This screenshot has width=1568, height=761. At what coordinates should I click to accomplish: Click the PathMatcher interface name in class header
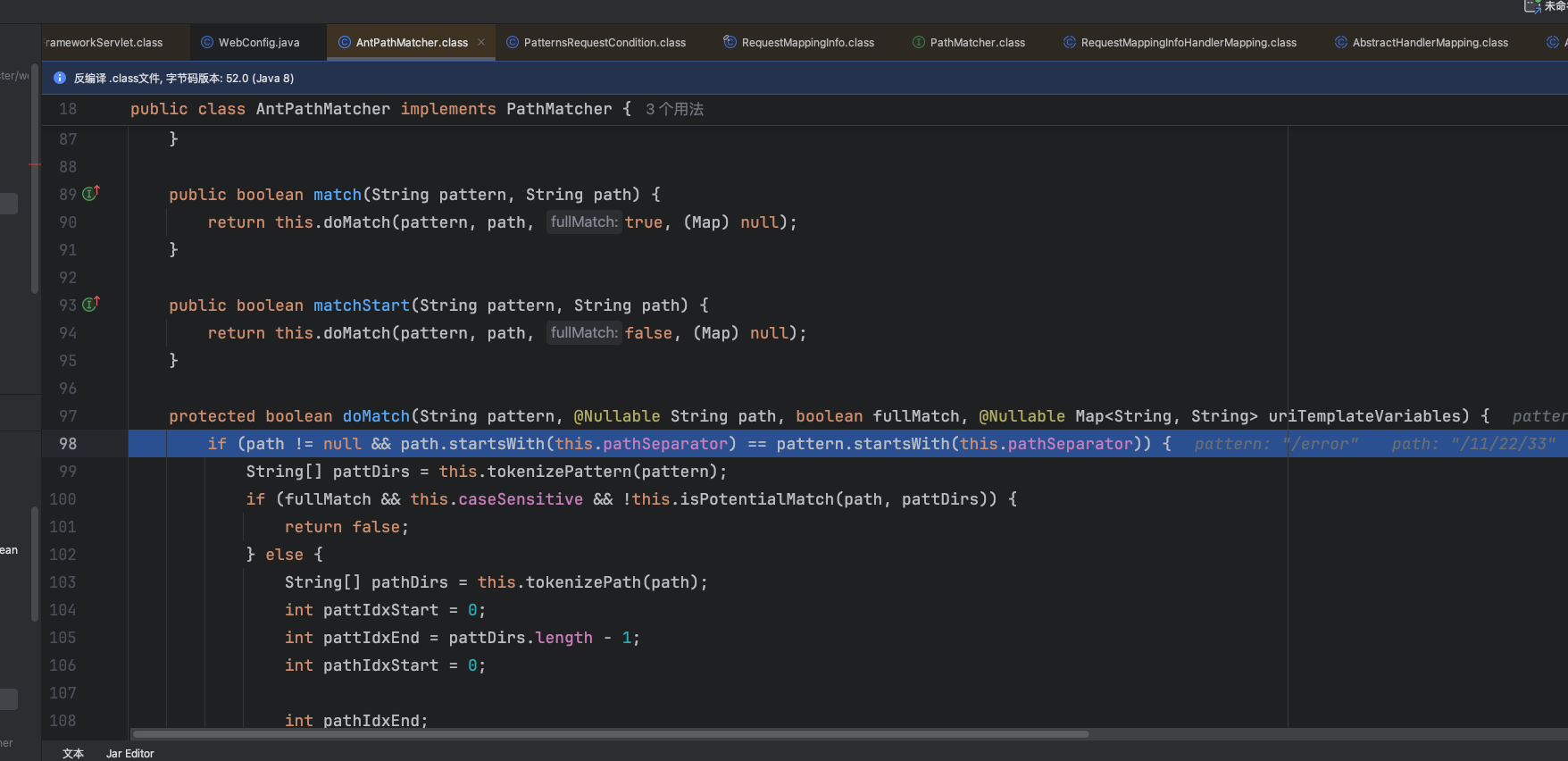[x=559, y=109]
